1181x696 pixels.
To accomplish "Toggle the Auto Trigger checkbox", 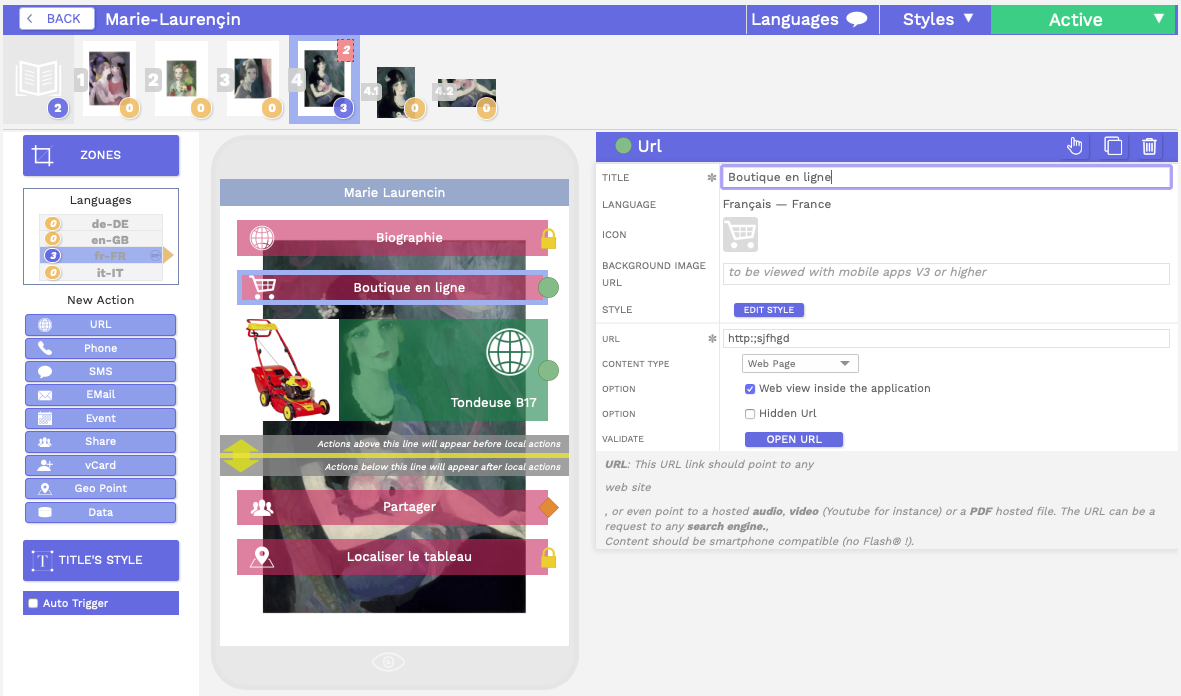I will point(33,603).
